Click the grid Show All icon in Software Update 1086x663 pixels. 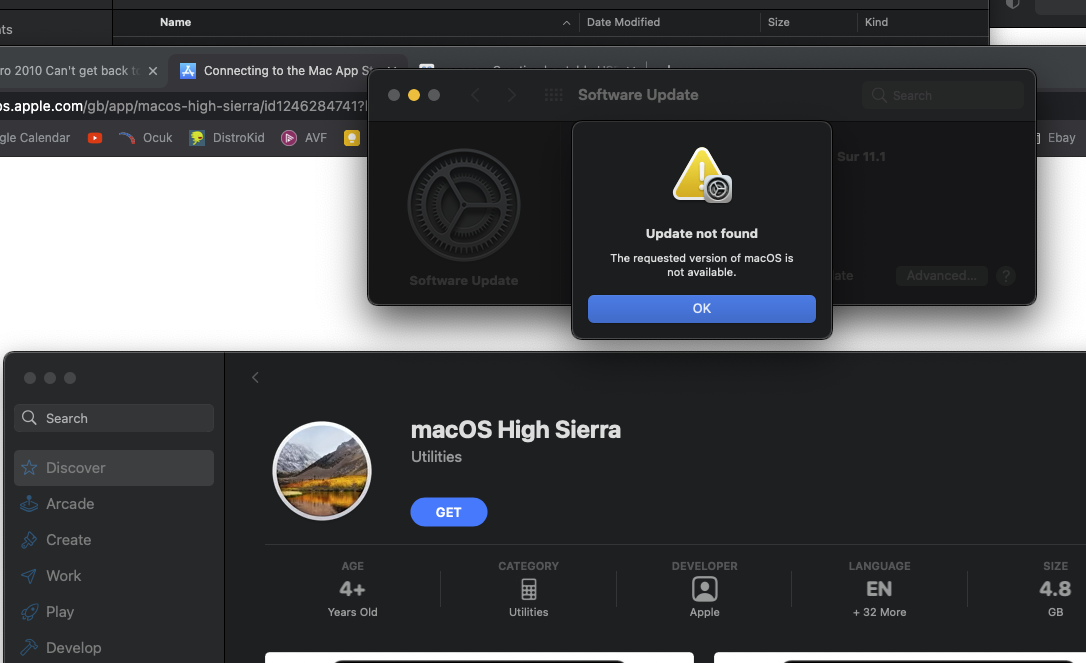[553, 95]
